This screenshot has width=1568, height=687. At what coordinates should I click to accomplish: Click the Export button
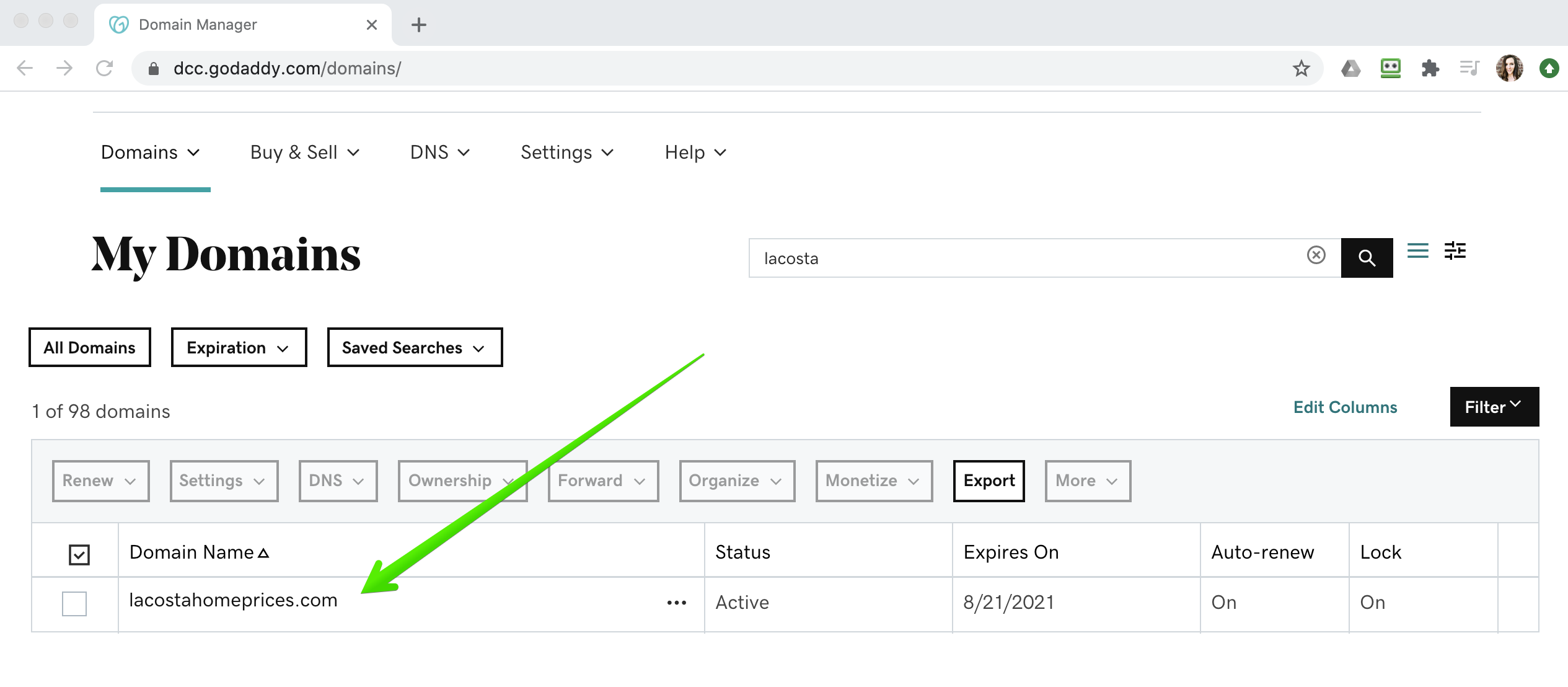pos(989,481)
